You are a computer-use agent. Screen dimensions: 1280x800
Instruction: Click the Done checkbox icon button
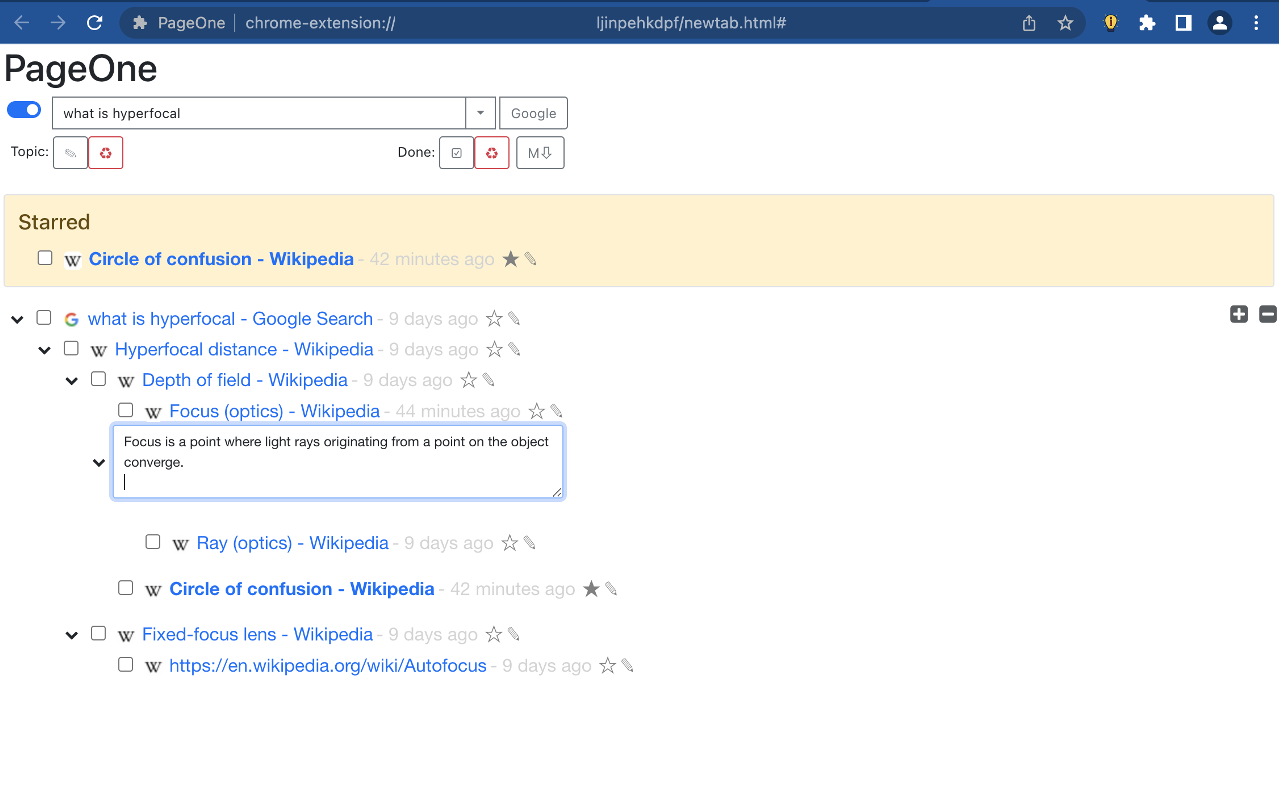pyautogui.click(x=456, y=152)
